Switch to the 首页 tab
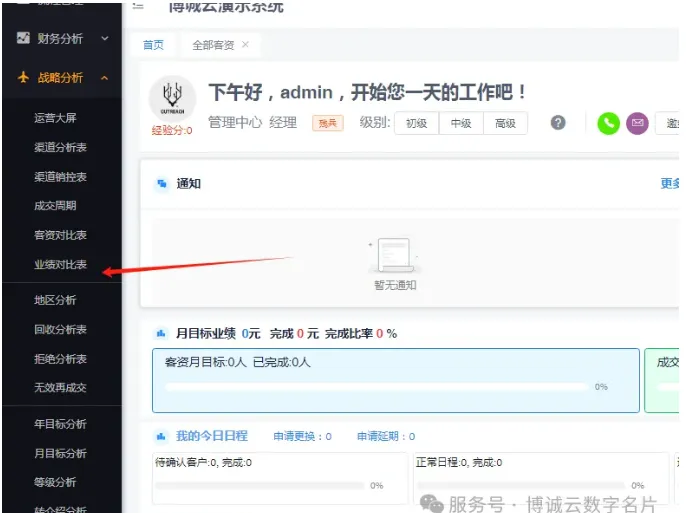686x513 pixels. click(153, 45)
